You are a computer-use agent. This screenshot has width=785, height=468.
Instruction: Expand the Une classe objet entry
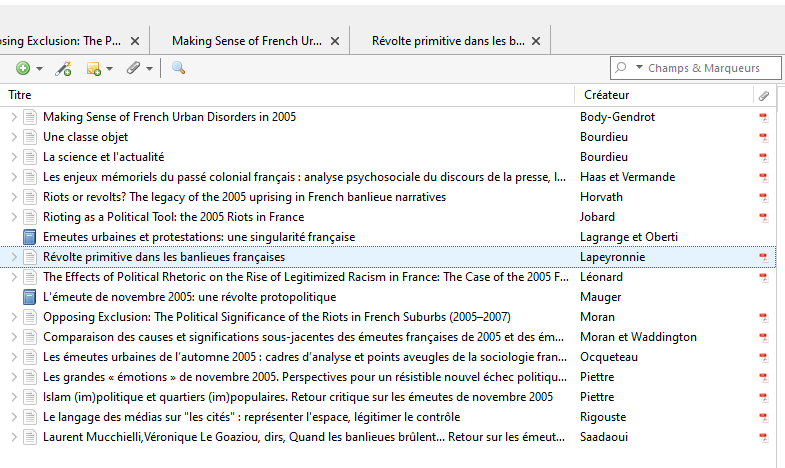tap(13, 137)
